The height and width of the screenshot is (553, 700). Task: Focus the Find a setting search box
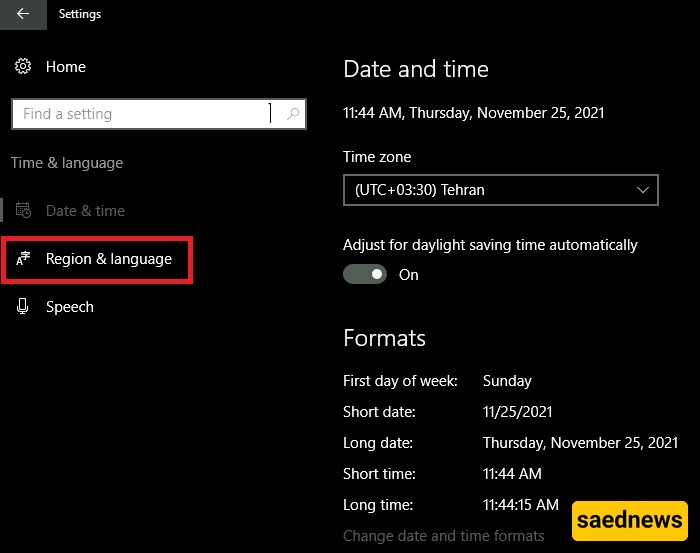[x=140, y=114]
